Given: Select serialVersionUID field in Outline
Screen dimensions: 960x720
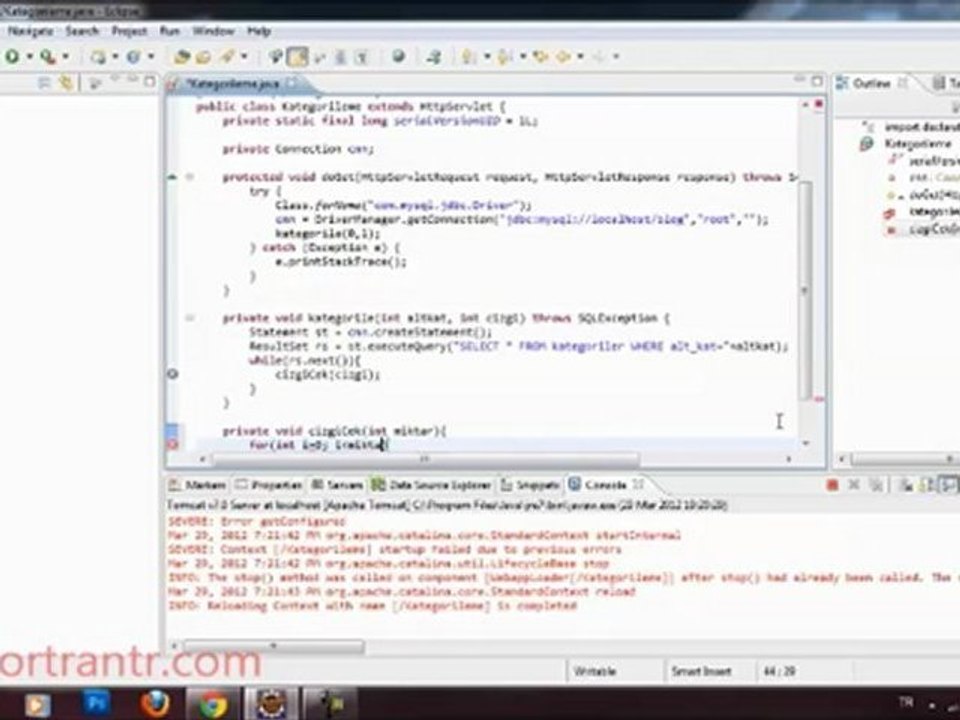Looking at the screenshot, I should click(x=934, y=162).
